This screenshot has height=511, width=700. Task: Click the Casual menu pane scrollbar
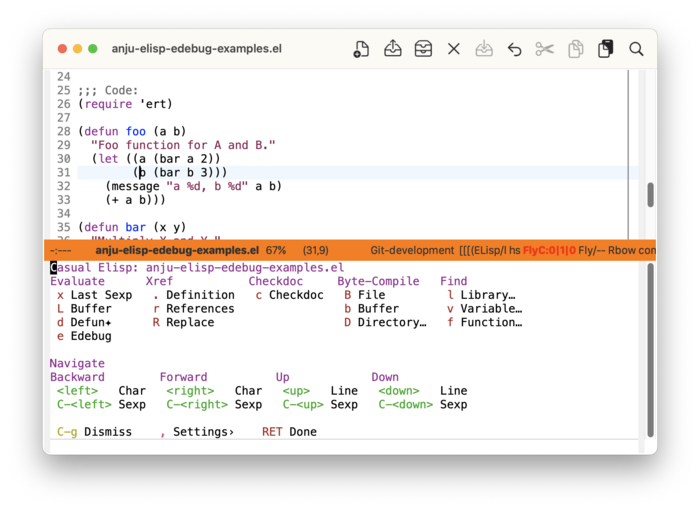(650, 350)
